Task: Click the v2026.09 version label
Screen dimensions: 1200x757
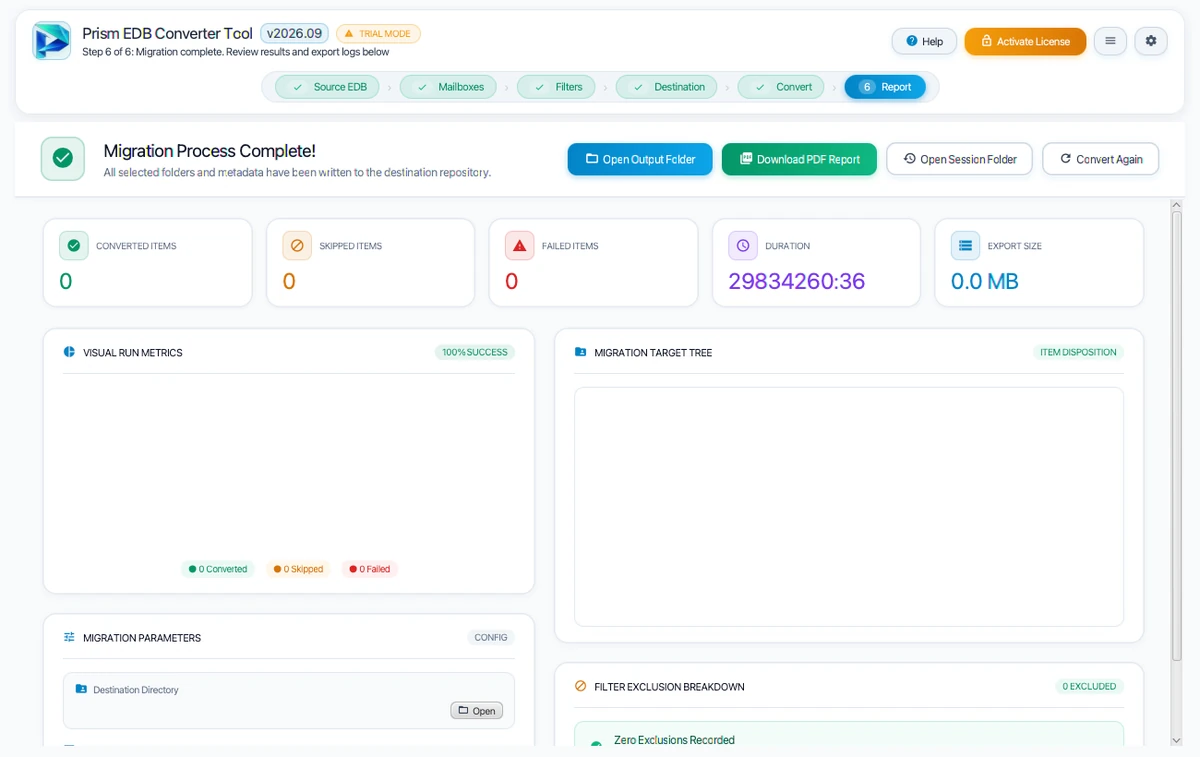Action: pyautogui.click(x=294, y=33)
